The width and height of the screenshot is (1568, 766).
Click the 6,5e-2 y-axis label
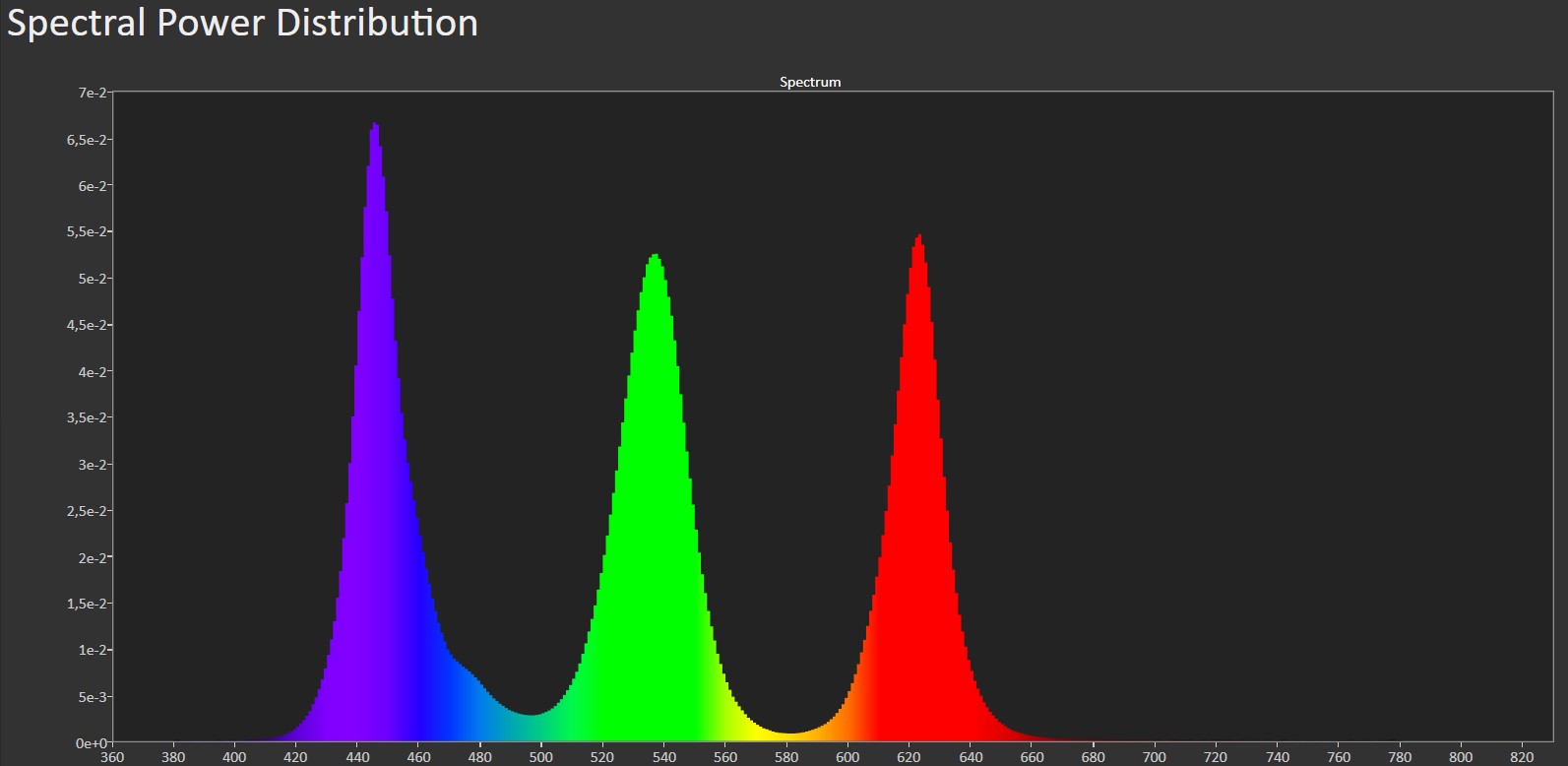[x=87, y=140]
